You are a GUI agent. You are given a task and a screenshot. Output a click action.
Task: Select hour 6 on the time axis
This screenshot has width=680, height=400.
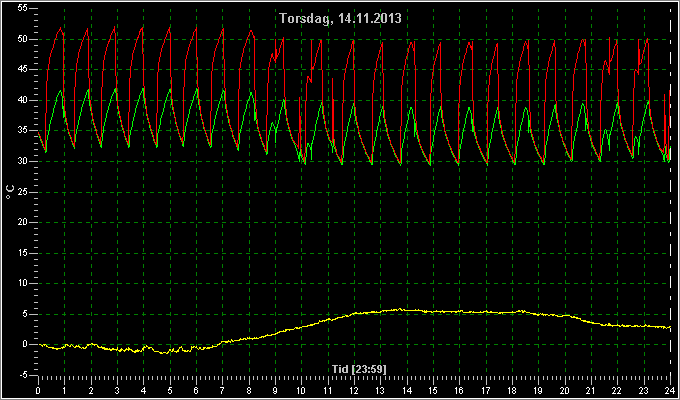point(196,390)
